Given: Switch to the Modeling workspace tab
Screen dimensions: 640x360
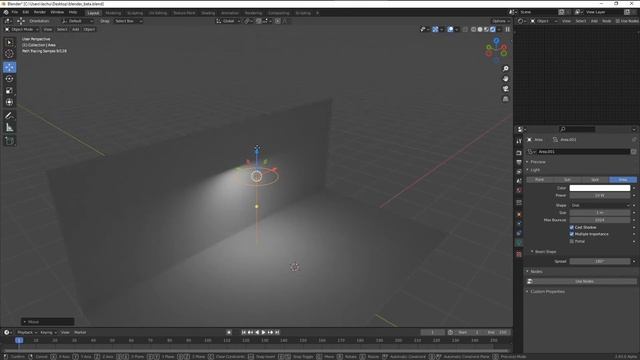Looking at the screenshot, I should click(x=113, y=13).
